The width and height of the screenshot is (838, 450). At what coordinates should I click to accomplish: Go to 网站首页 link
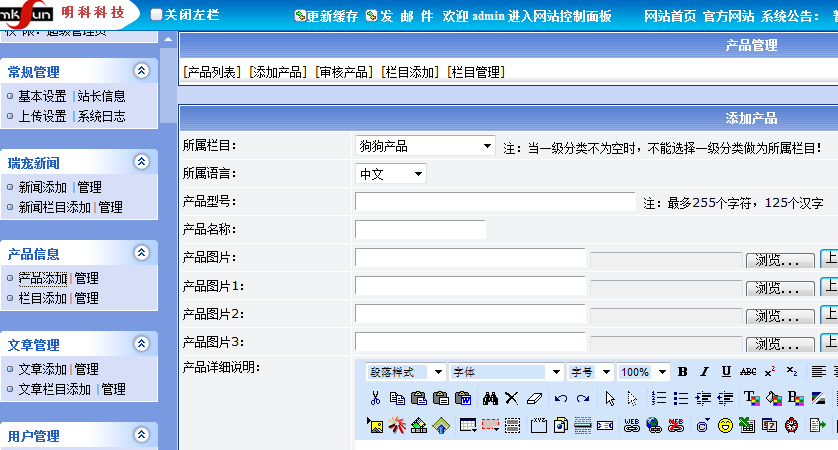pyautogui.click(x=670, y=16)
